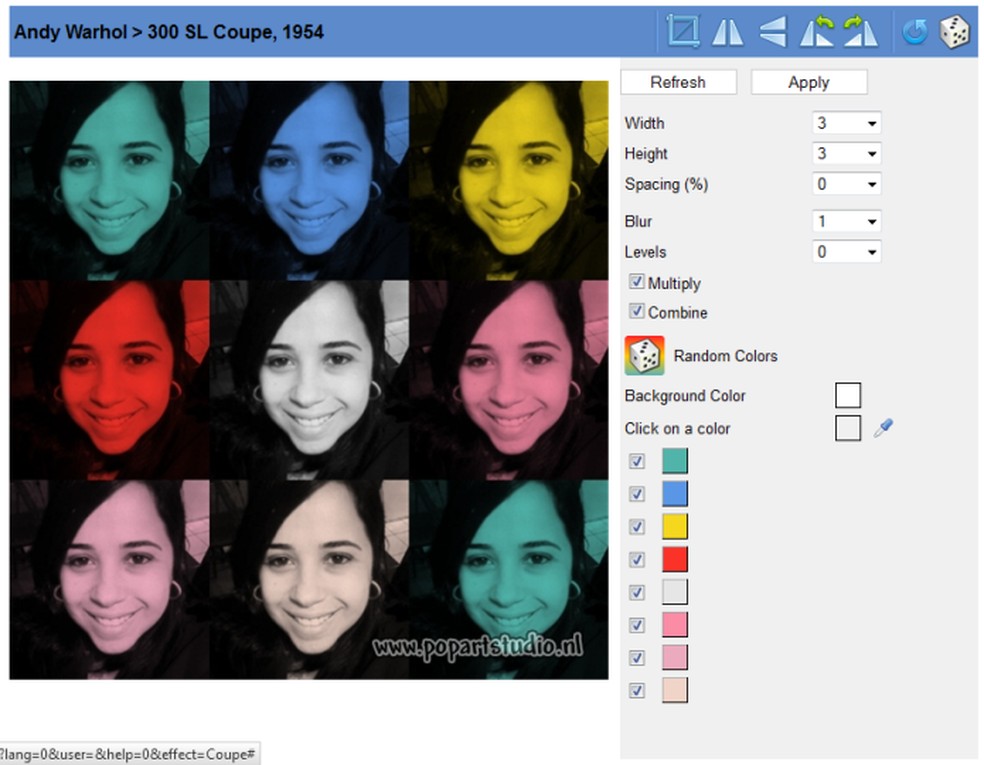
Task: Rotate the image clockwise
Action: click(862, 31)
